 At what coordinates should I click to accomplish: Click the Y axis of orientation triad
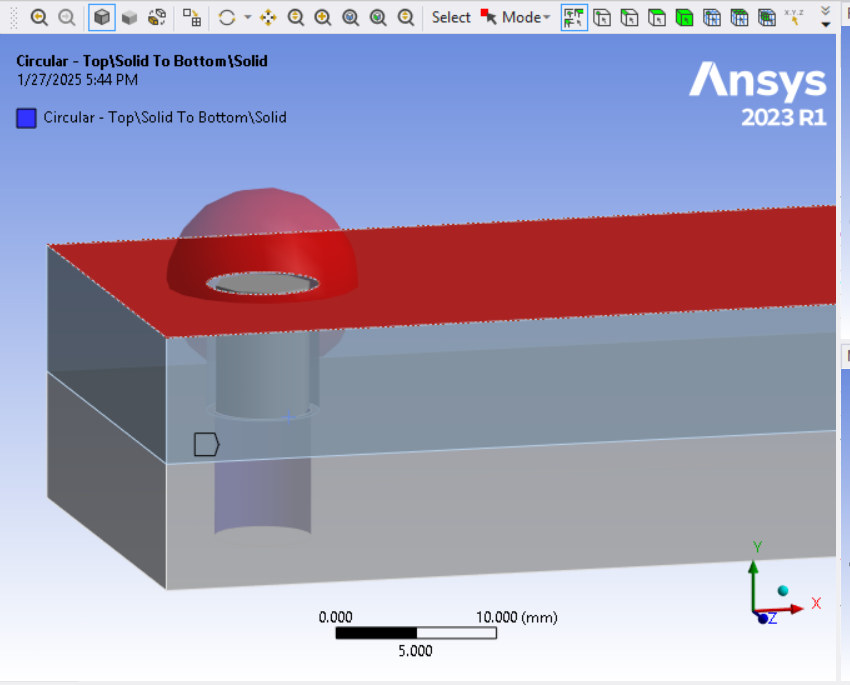pyautogui.click(x=755, y=564)
